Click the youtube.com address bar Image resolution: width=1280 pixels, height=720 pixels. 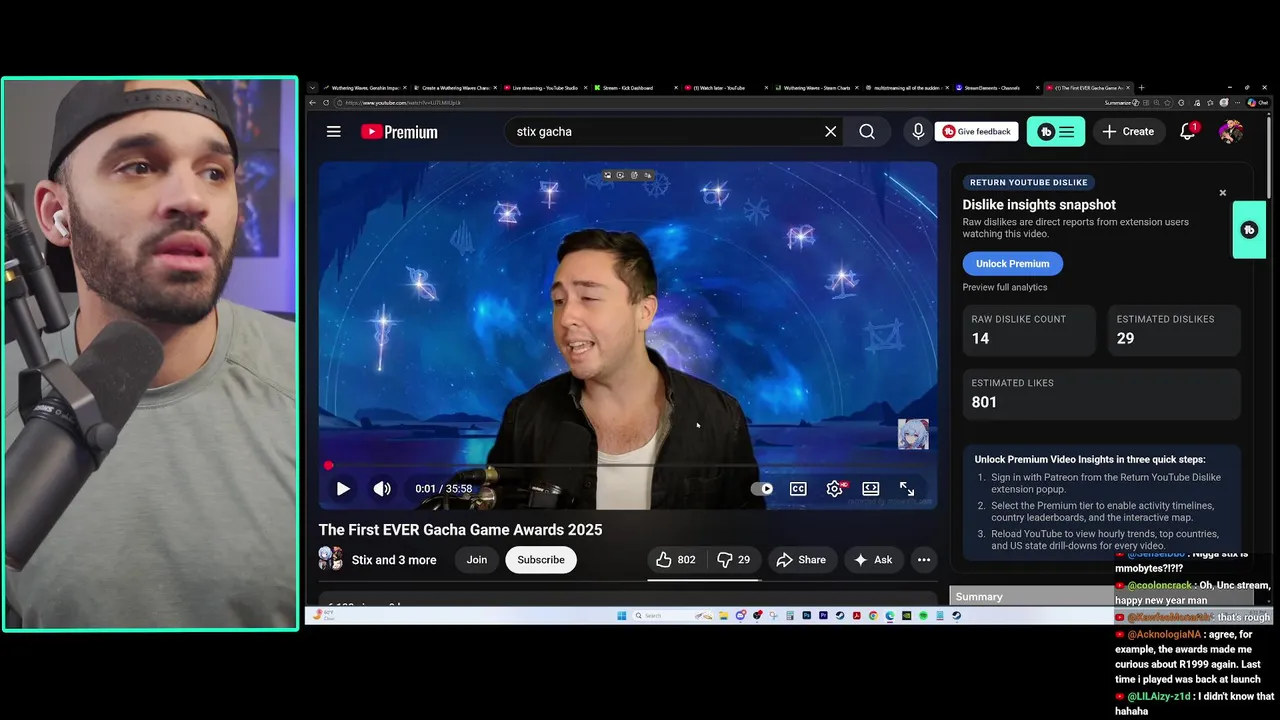720,102
